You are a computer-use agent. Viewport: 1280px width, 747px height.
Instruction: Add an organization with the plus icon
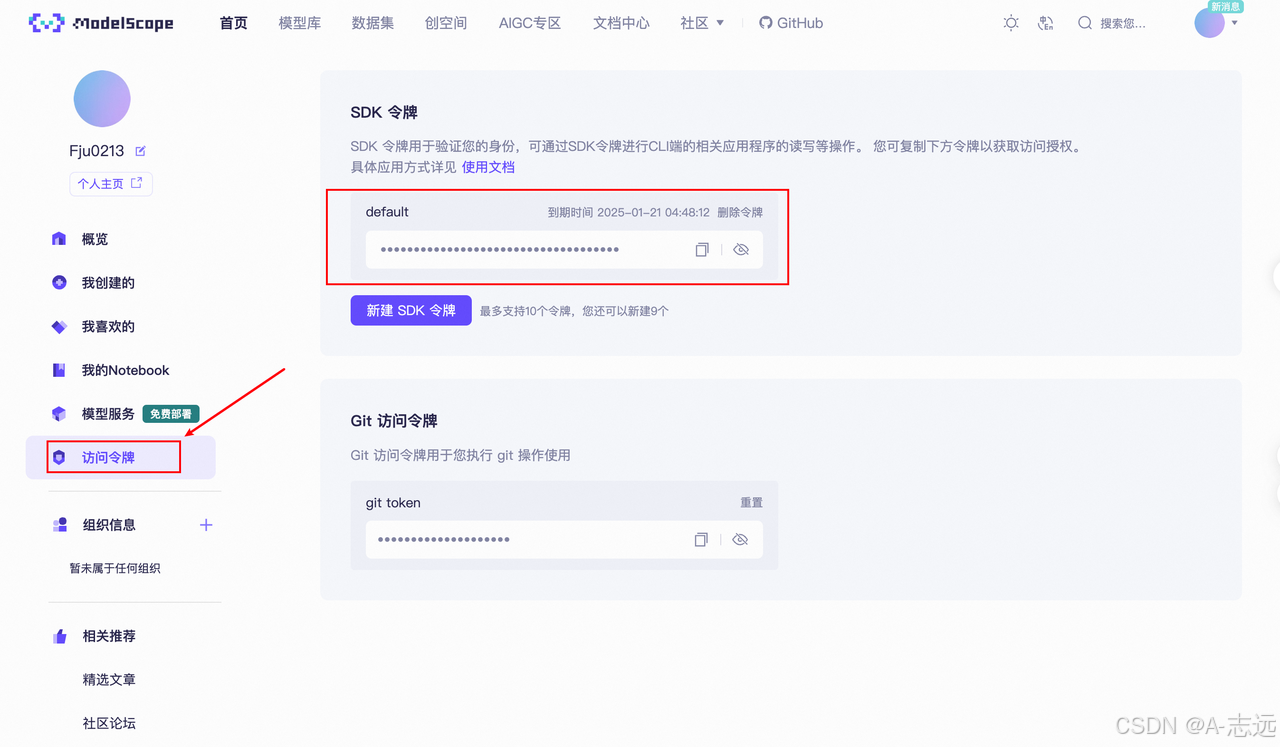[x=206, y=525]
